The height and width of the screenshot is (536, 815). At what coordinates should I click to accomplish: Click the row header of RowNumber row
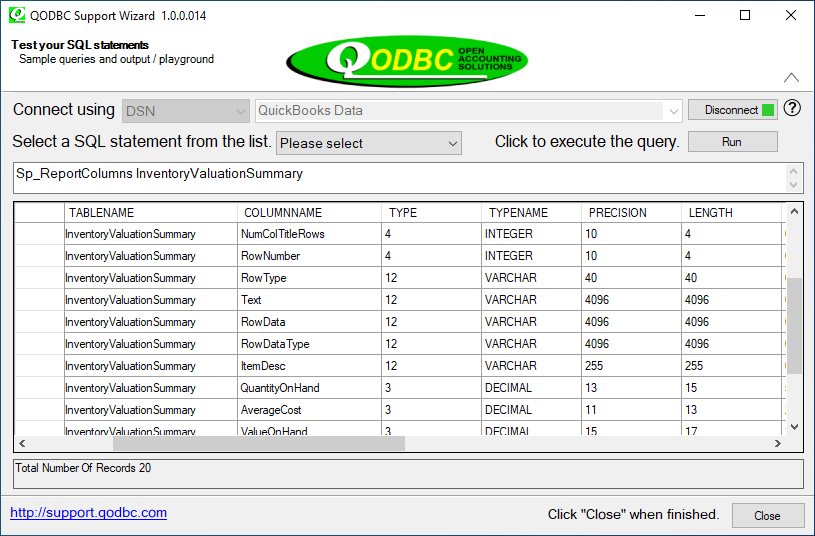point(40,256)
